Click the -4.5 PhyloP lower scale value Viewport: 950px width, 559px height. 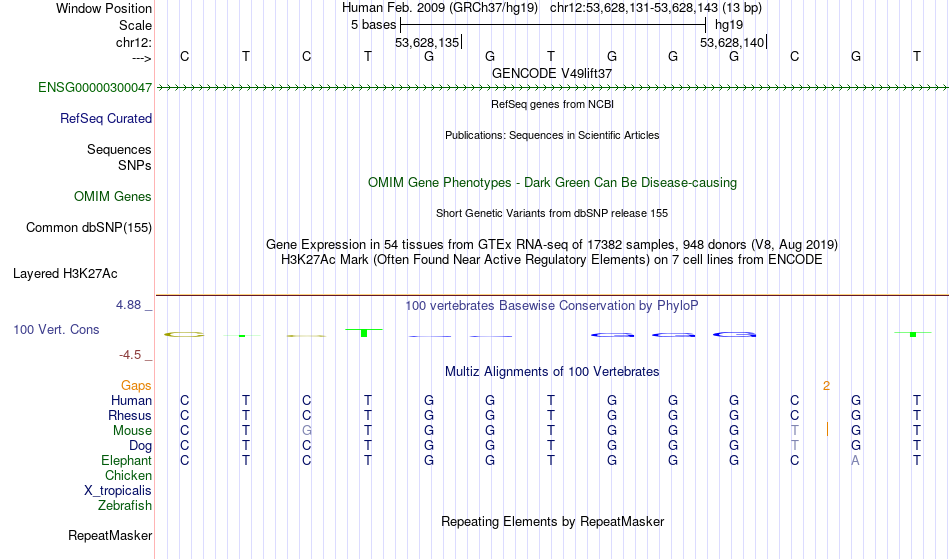pyautogui.click(x=130, y=355)
